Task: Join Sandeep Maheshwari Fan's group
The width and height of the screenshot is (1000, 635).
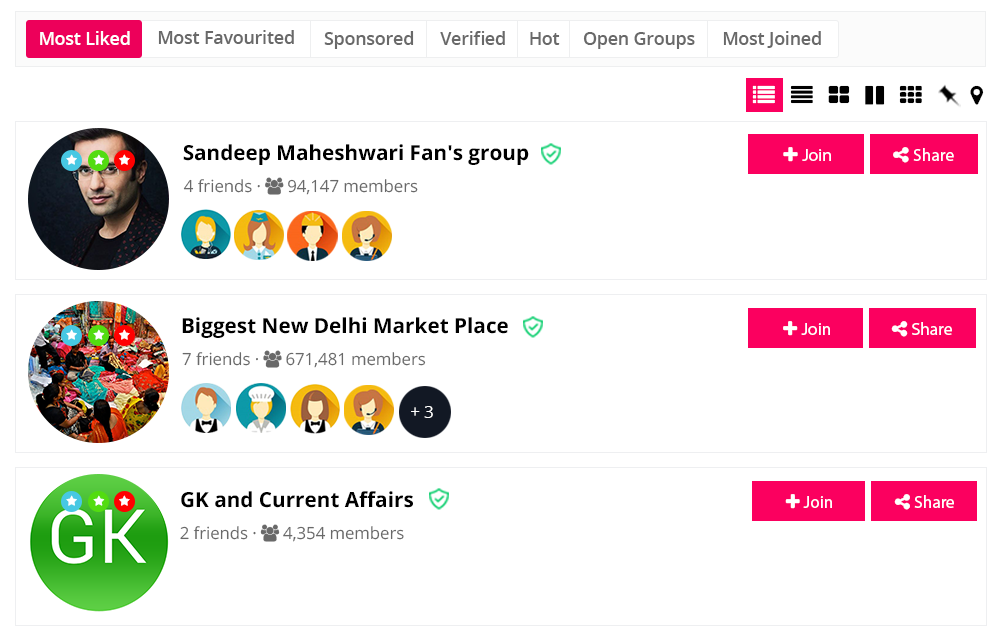Action: (806, 155)
